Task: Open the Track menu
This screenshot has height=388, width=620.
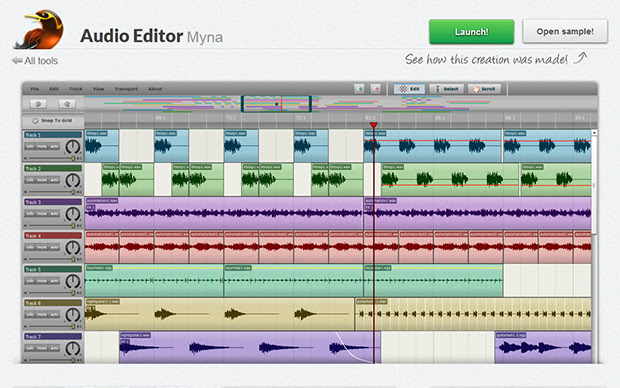Action: (76, 89)
